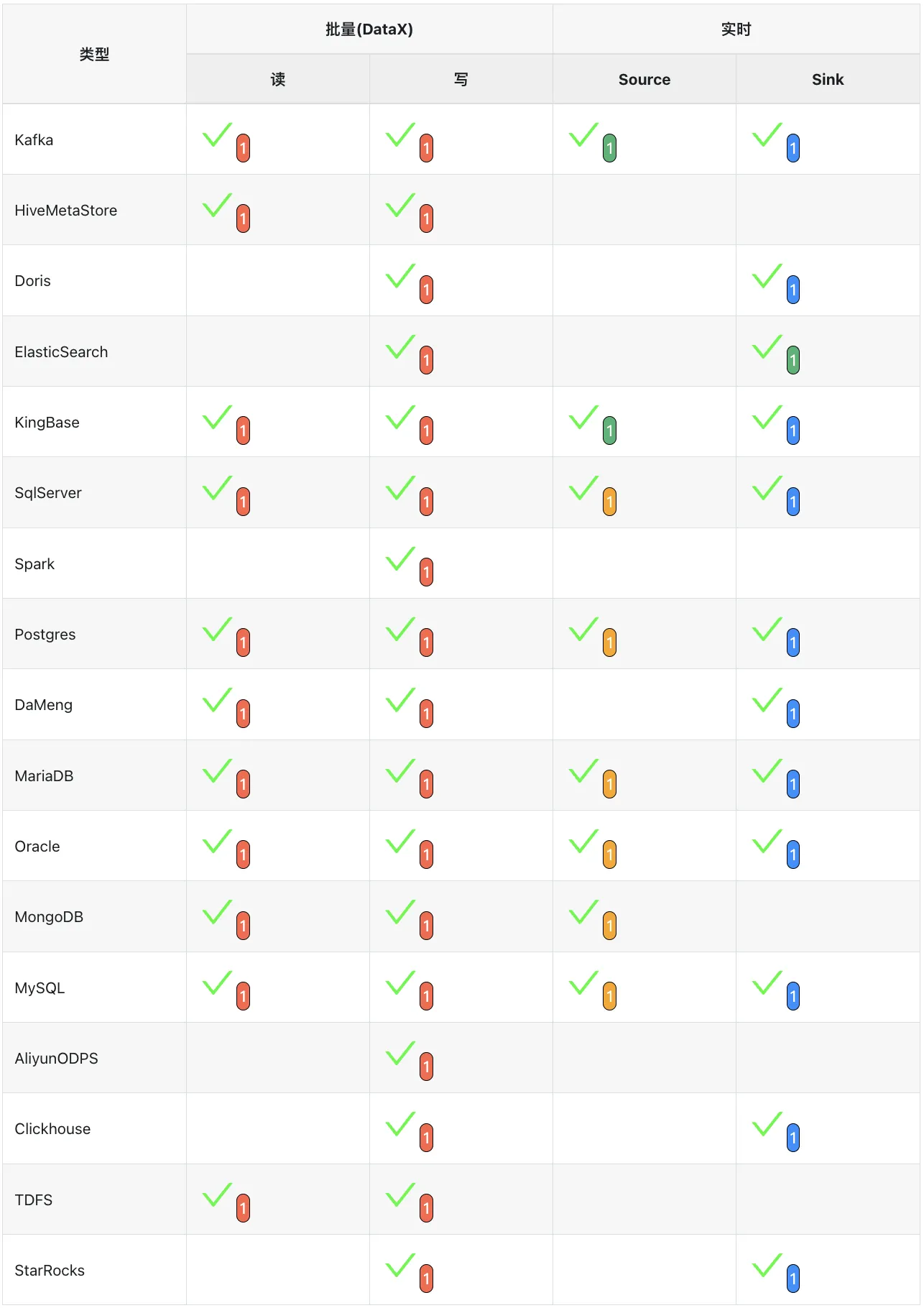Click the green badge in ElasticSearch's Sink column

pyautogui.click(x=793, y=360)
